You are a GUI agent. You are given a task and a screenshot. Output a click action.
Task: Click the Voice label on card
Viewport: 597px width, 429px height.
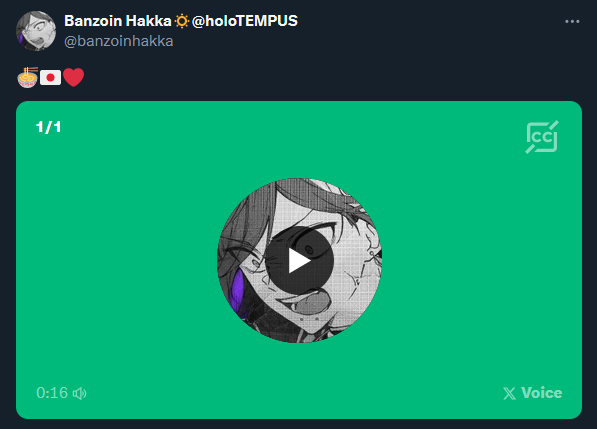[x=541, y=393]
